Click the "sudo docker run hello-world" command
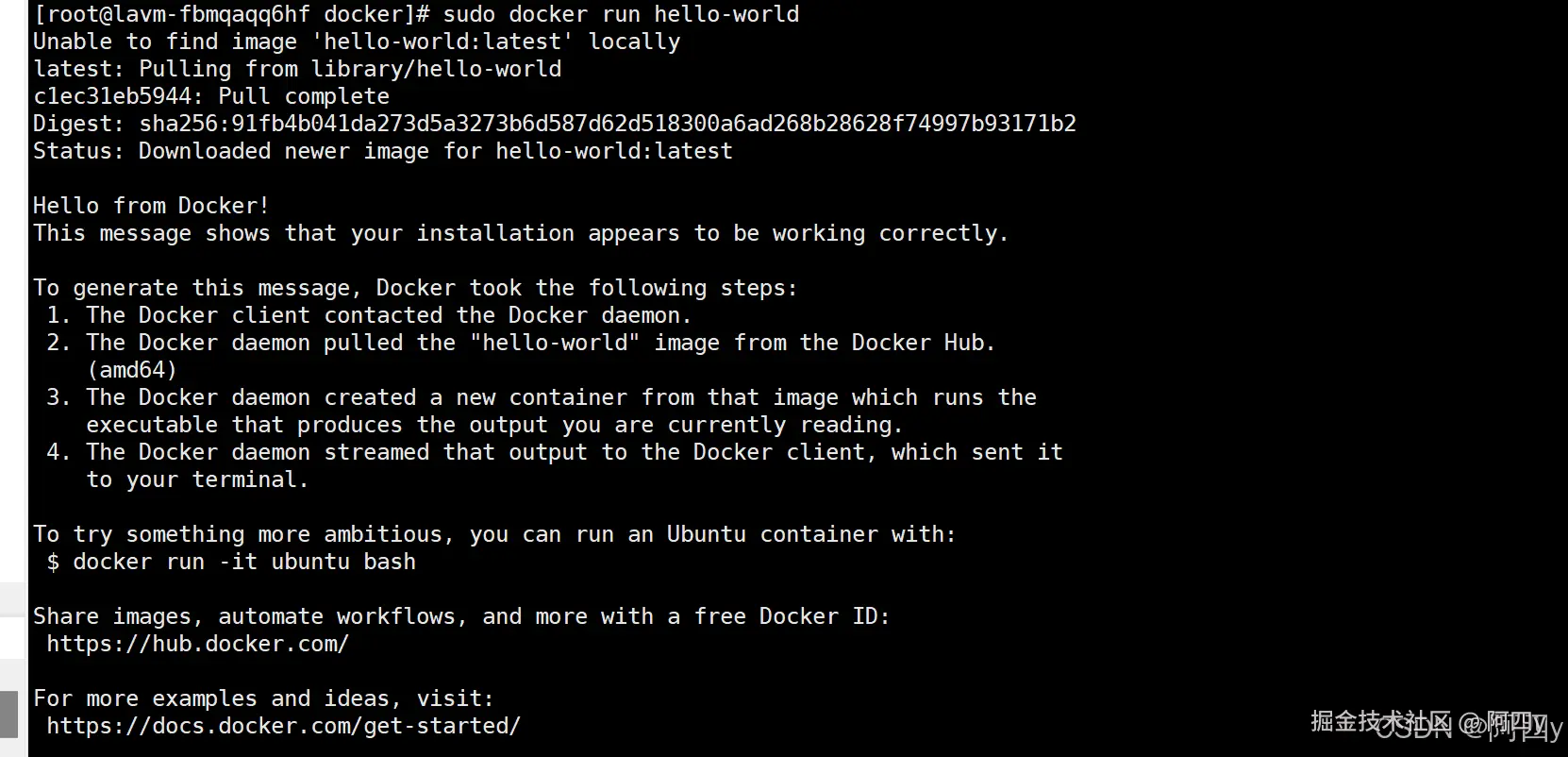This screenshot has height=757, width=1568. 621,15
